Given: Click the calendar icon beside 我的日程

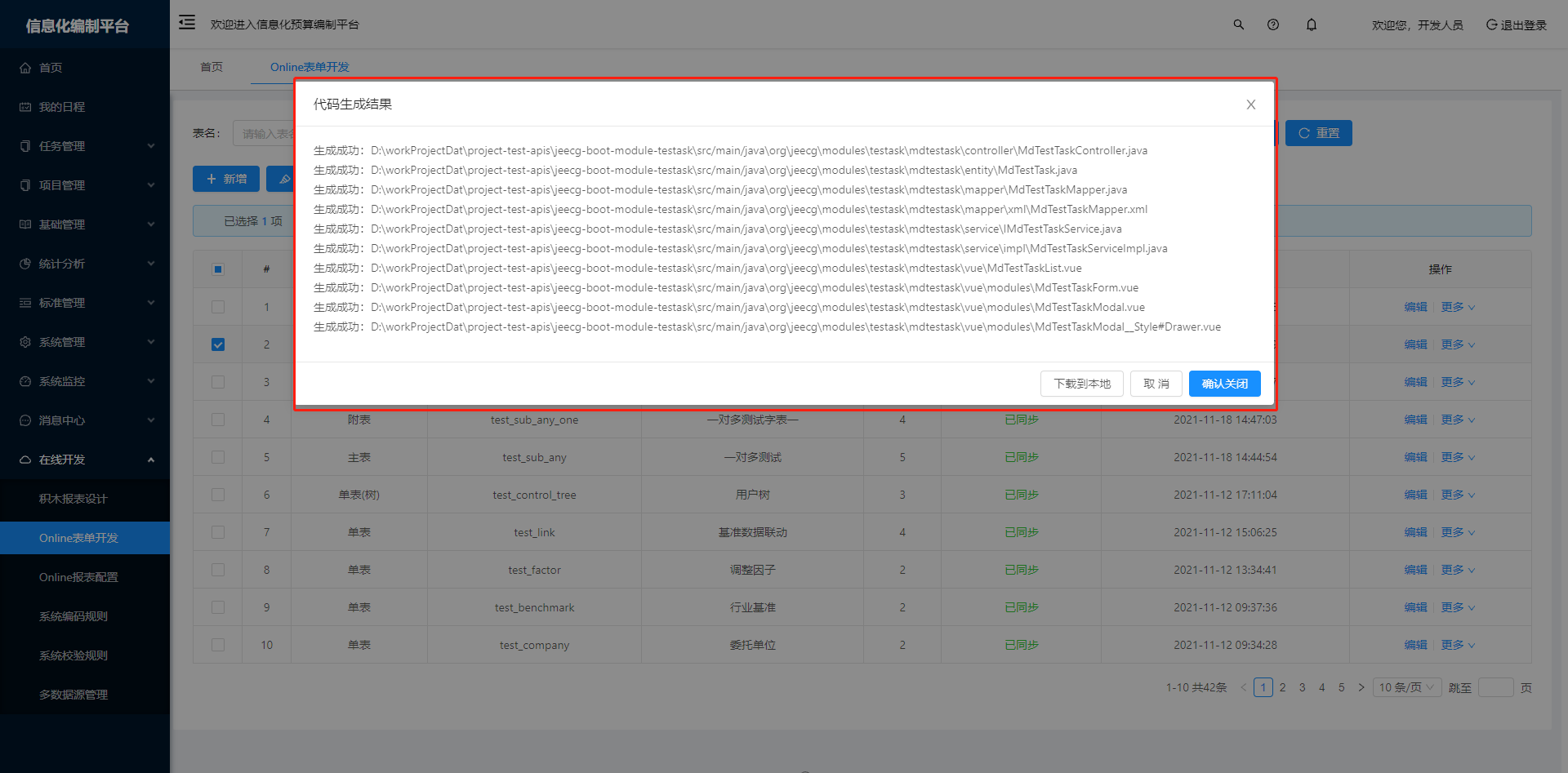Looking at the screenshot, I should point(25,107).
